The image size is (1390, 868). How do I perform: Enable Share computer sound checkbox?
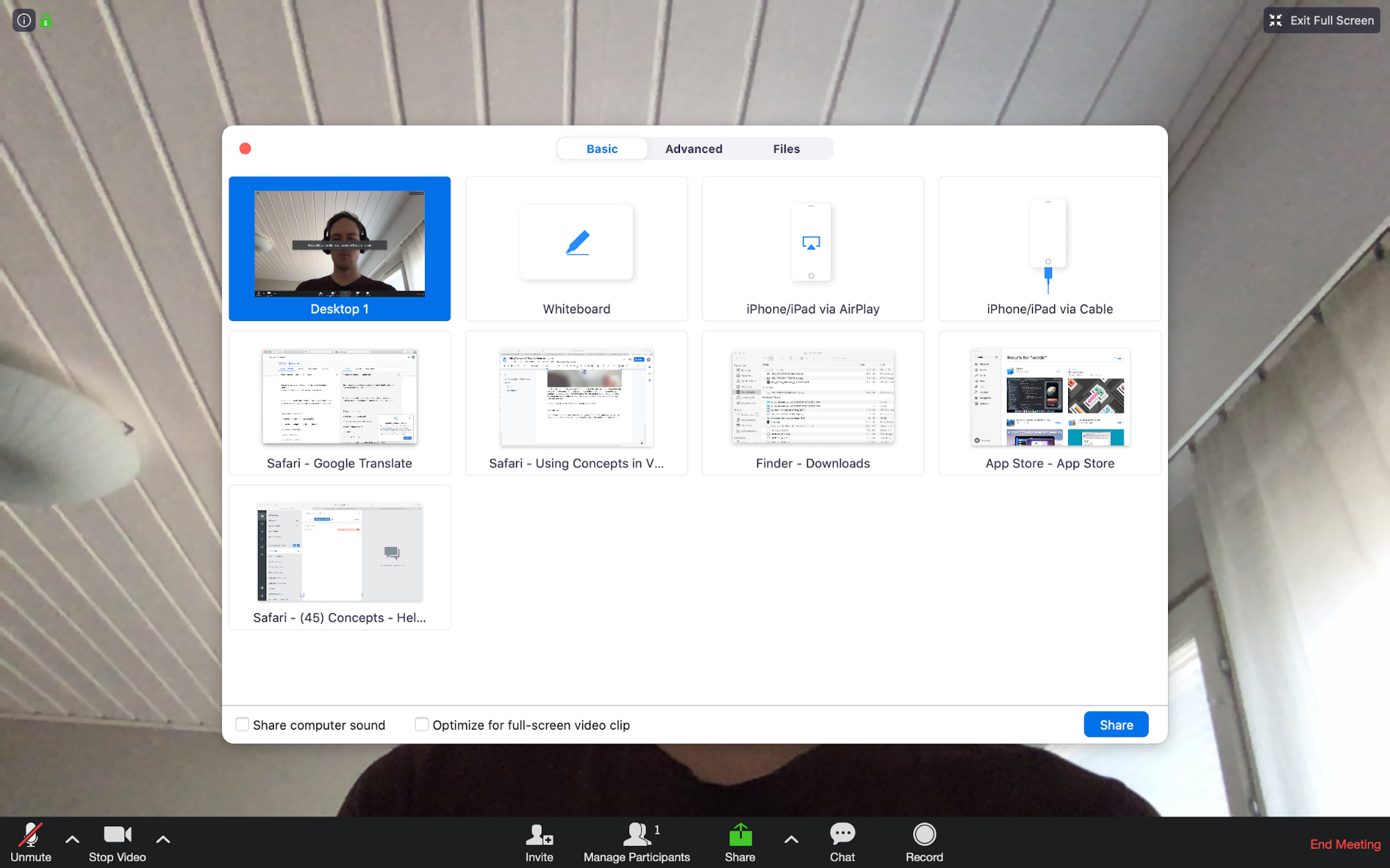(x=241, y=724)
